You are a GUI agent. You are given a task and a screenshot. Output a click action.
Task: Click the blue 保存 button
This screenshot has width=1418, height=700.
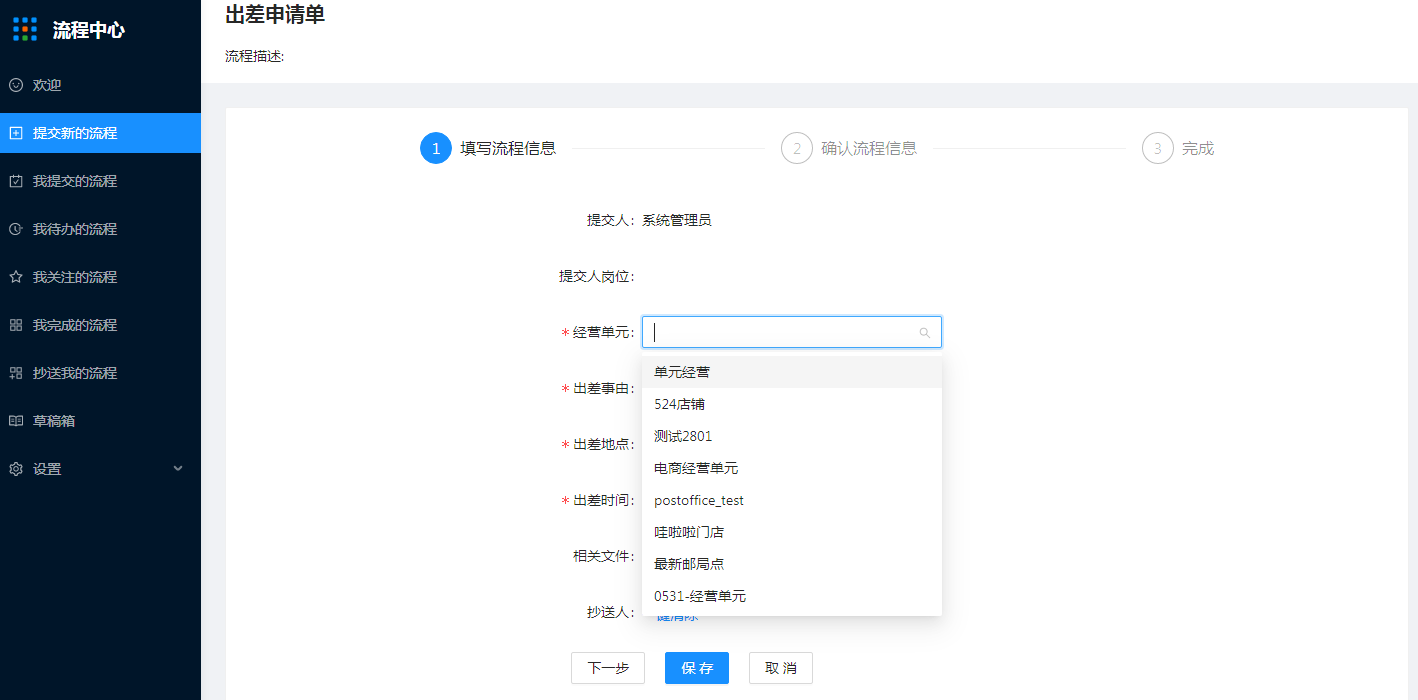pyautogui.click(x=697, y=668)
